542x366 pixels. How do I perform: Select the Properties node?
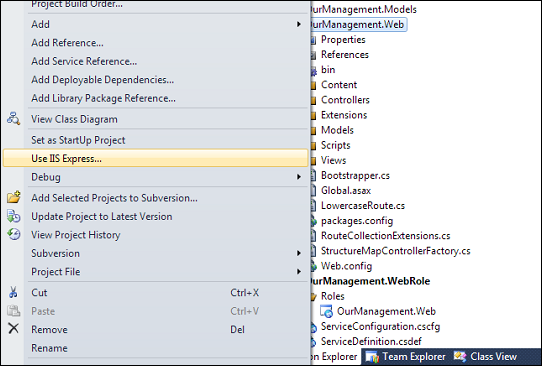[x=343, y=39]
